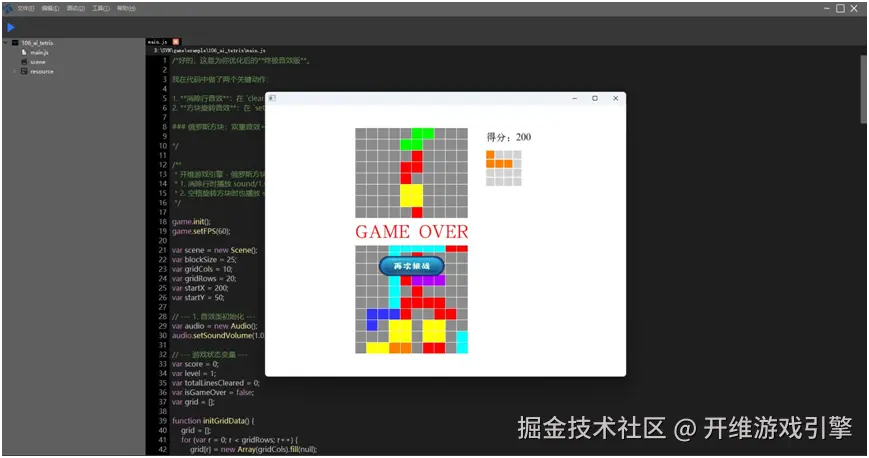Click the blue retry button in game
Viewport: 869px width, 458px height.
412,266
